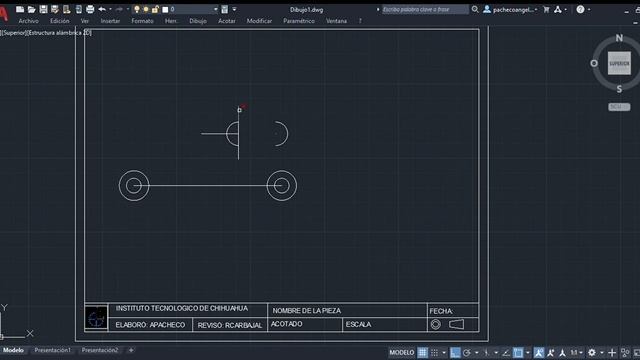Expand Quick Access toolbar customize arrow
Screen dimensions: 640x360
tap(234, 9)
